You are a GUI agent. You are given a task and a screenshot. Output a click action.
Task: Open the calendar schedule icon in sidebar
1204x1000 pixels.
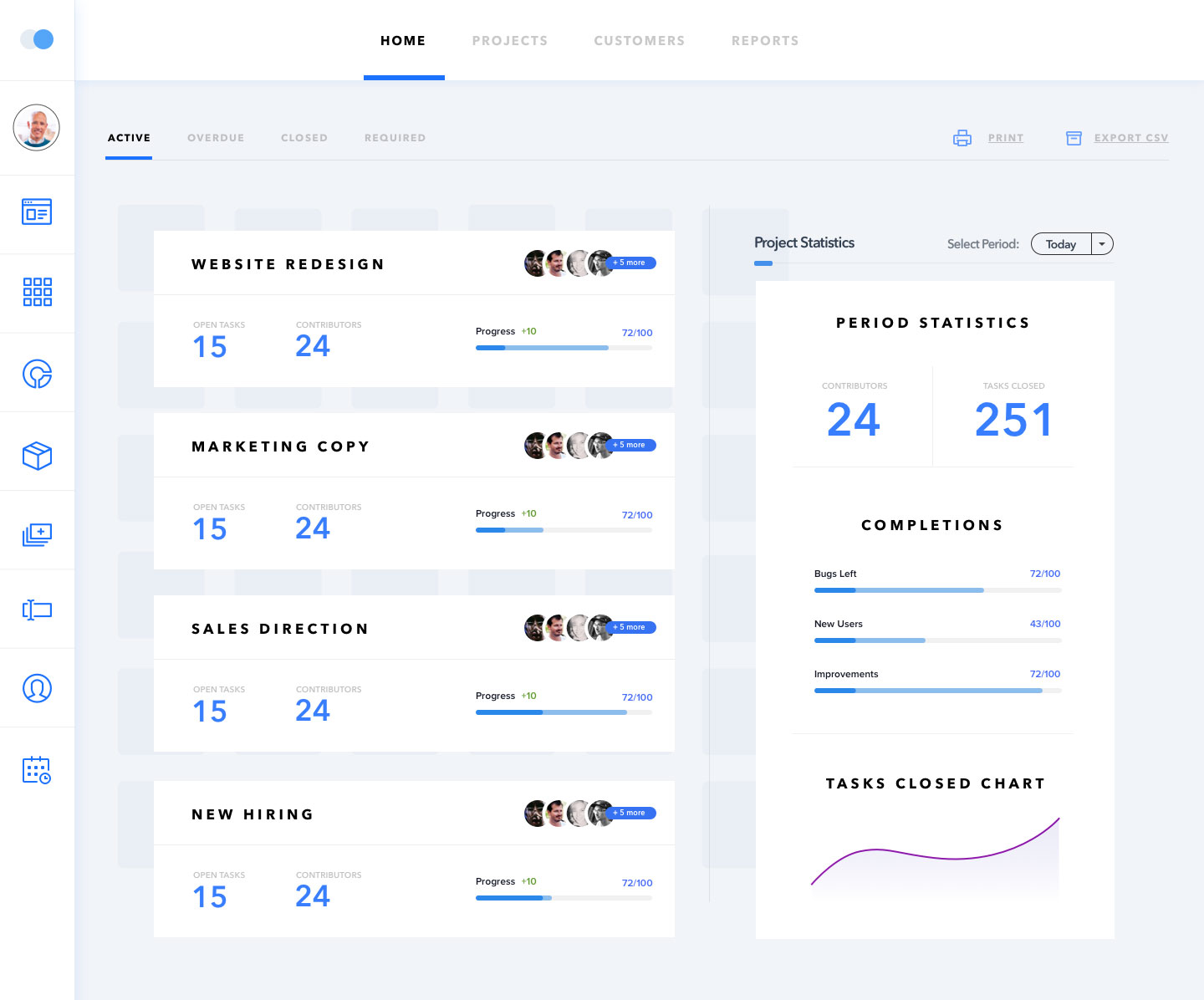(37, 770)
